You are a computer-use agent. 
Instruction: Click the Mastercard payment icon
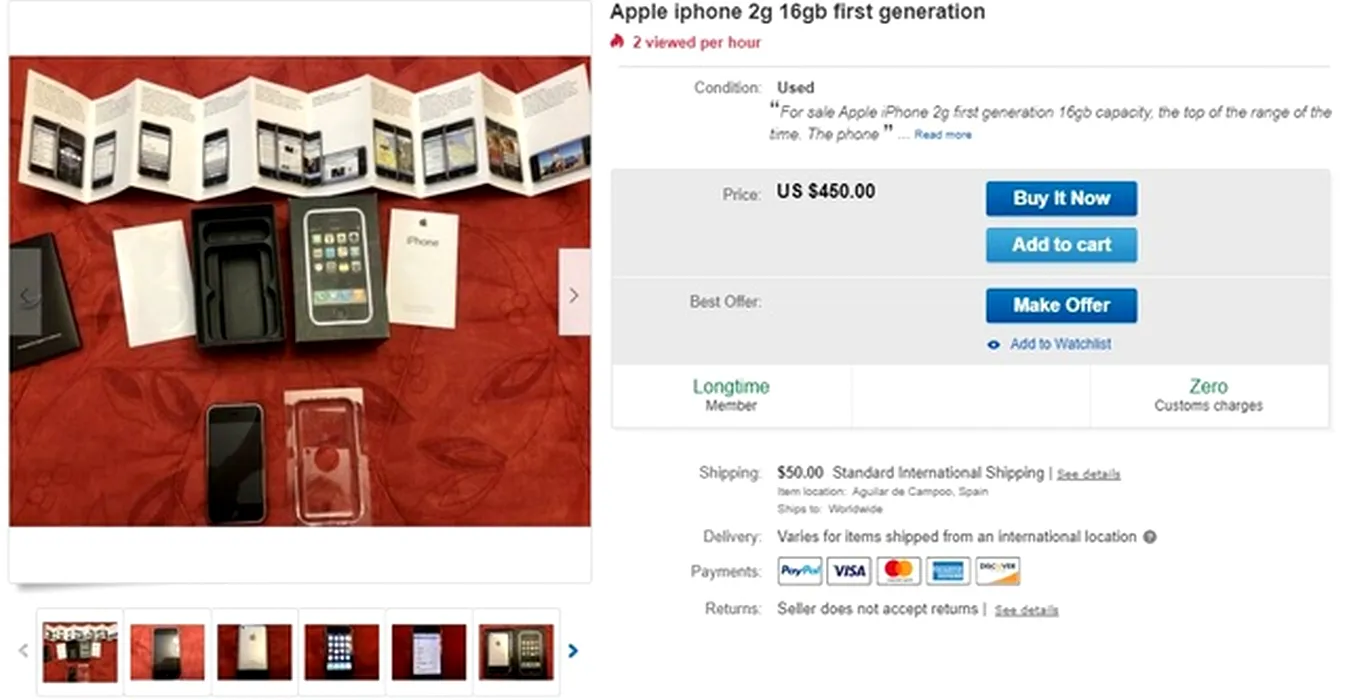point(899,571)
